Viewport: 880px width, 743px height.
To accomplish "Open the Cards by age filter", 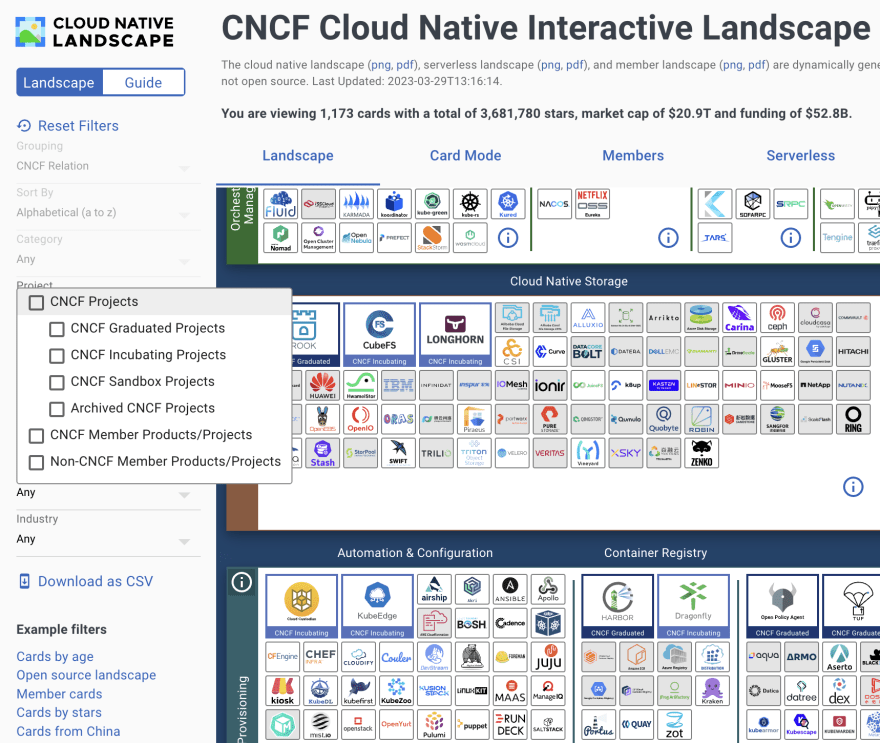I will pyautogui.click(x=55, y=657).
